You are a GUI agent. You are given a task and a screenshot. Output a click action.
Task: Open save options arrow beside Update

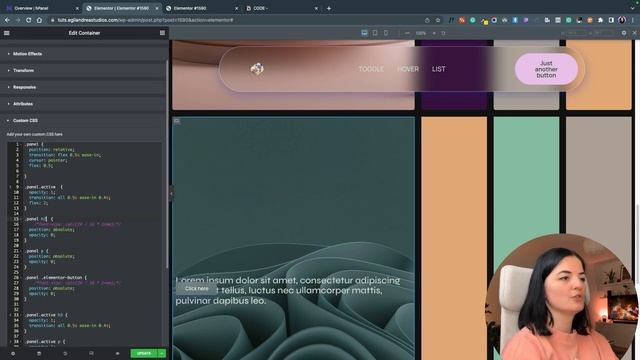tap(162, 353)
